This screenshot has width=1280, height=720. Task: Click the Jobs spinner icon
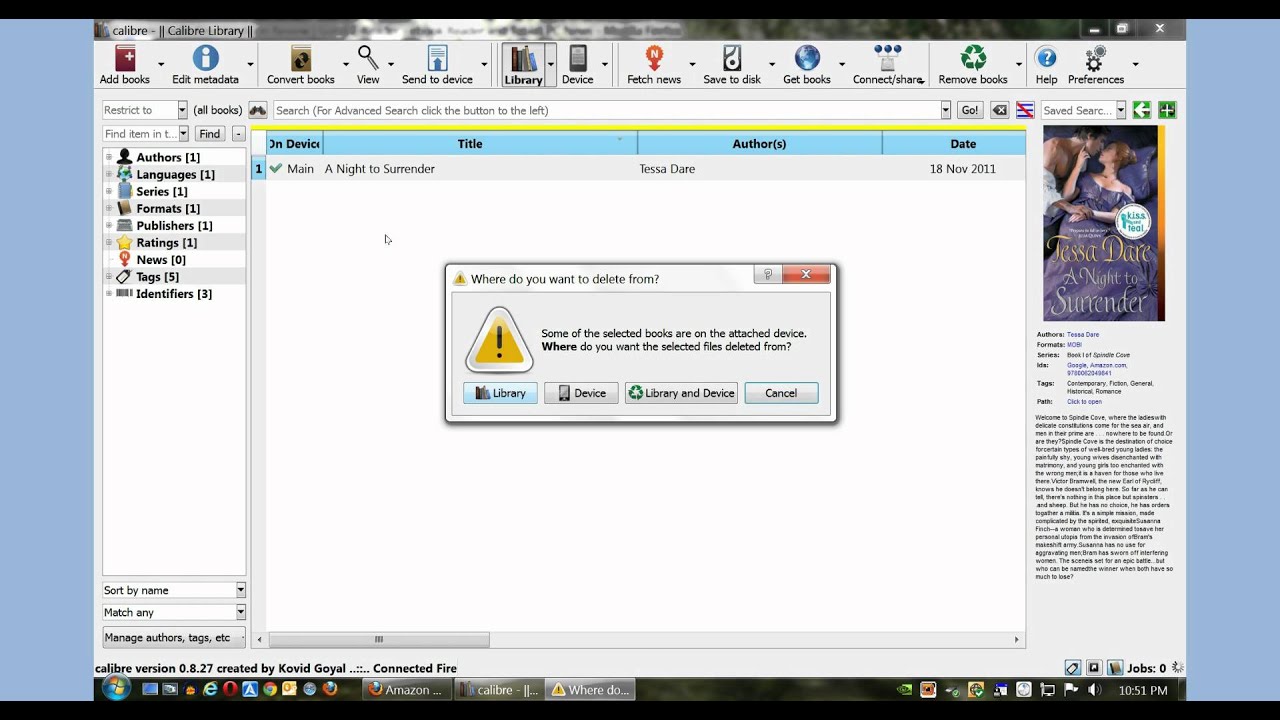(1177, 668)
